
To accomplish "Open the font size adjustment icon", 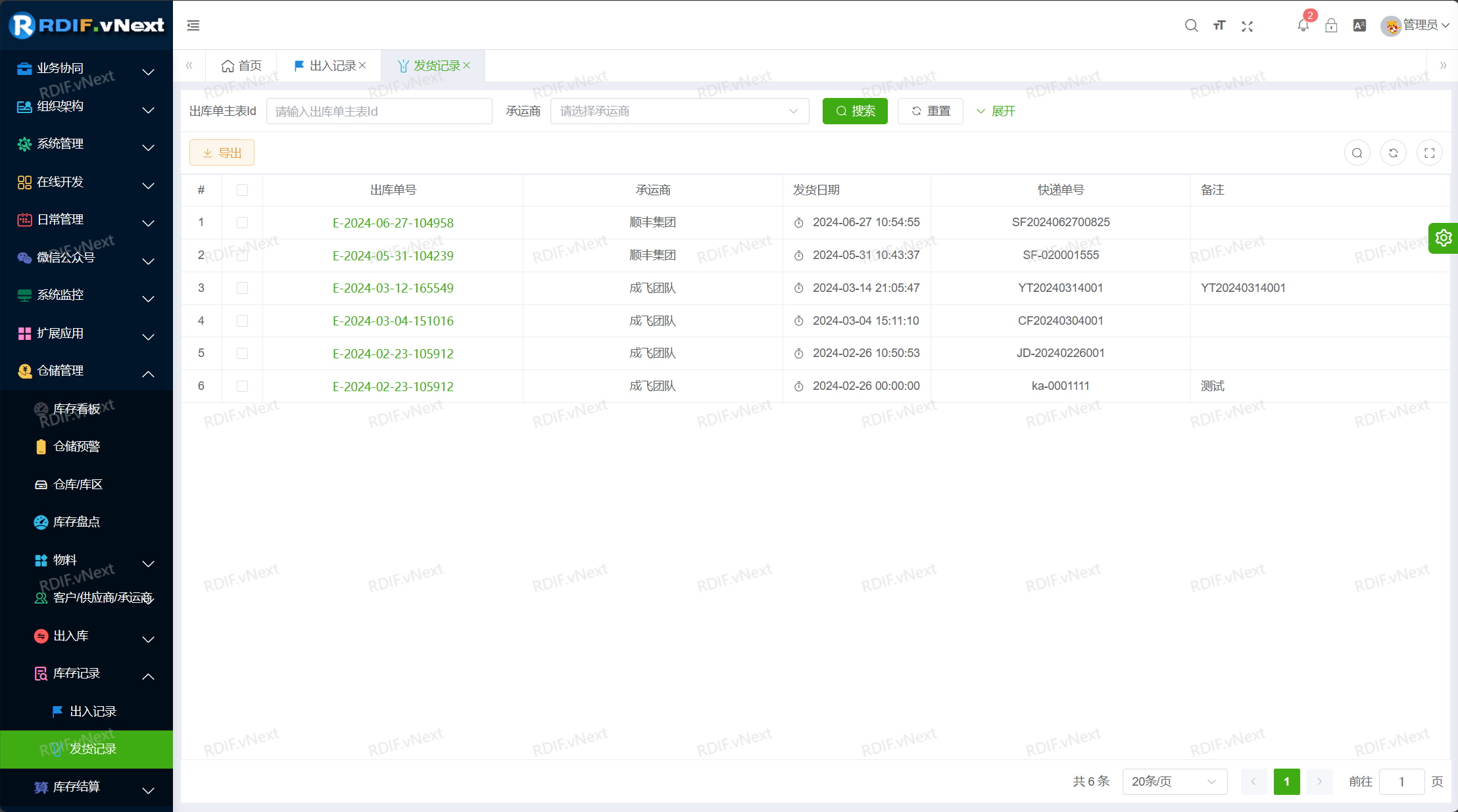I will (1219, 26).
